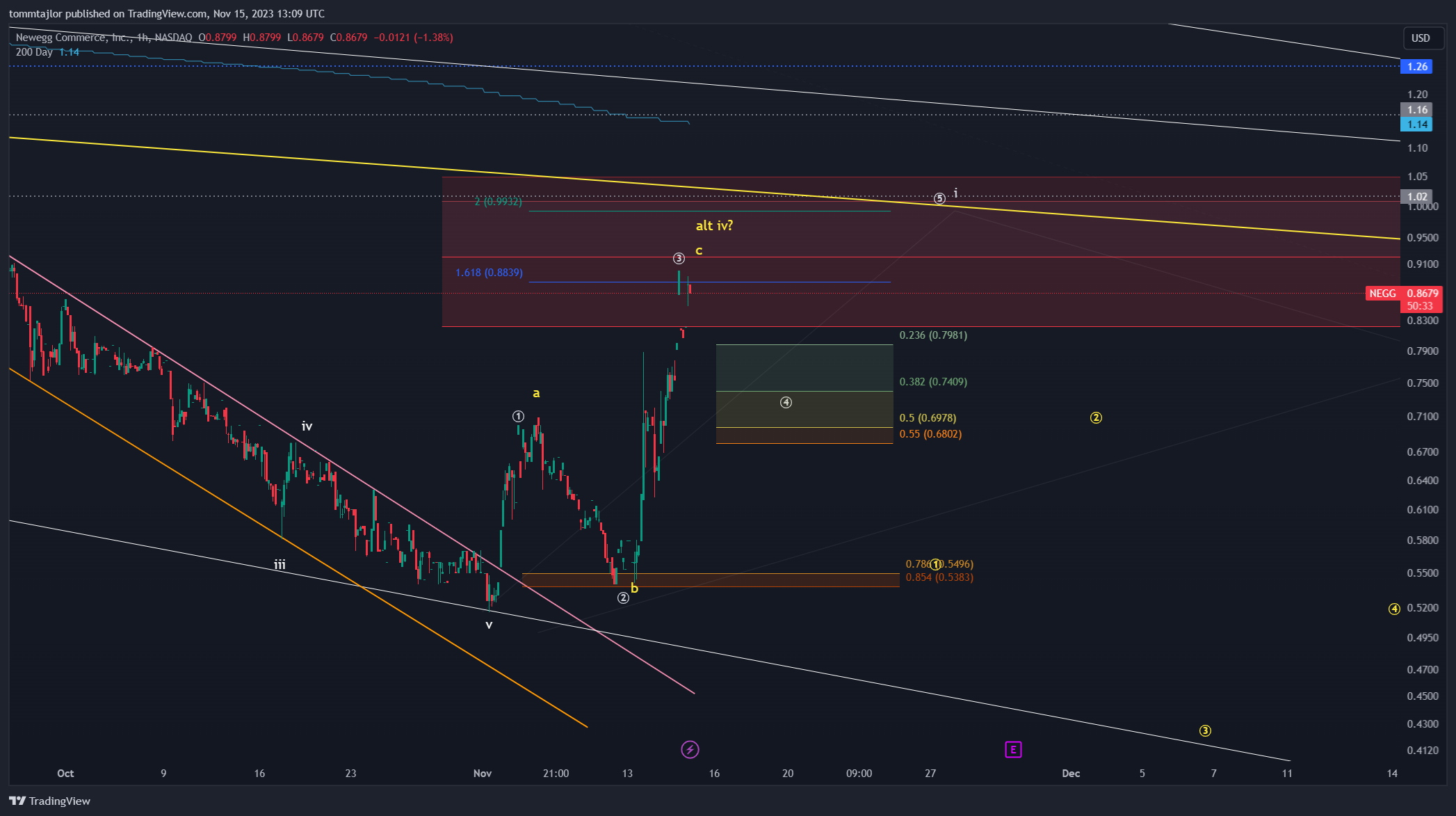Click the 1.14 moving average price label

[x=1416, y=125]
